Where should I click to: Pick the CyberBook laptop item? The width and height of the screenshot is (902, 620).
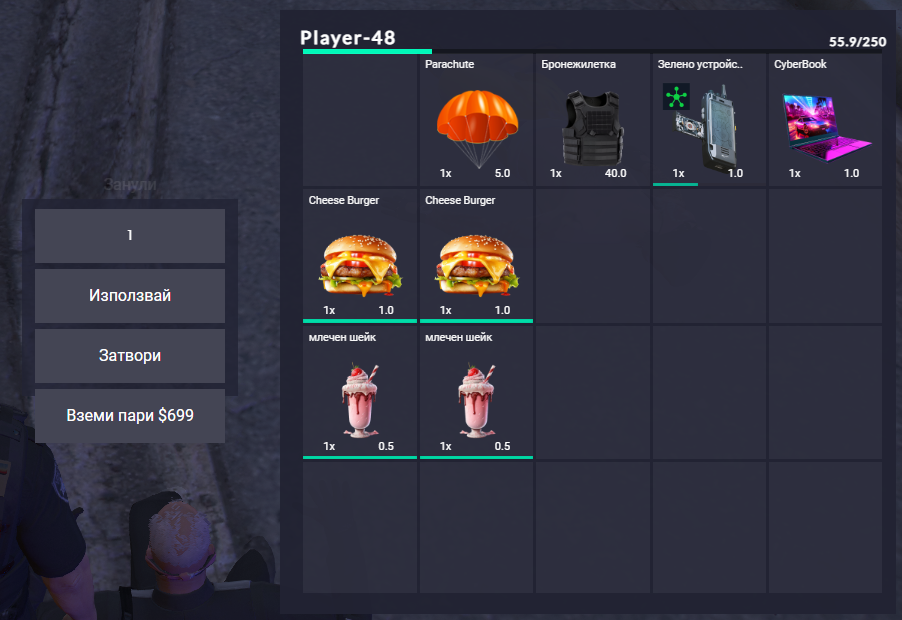pyautogui.click(x=825, y=120)
